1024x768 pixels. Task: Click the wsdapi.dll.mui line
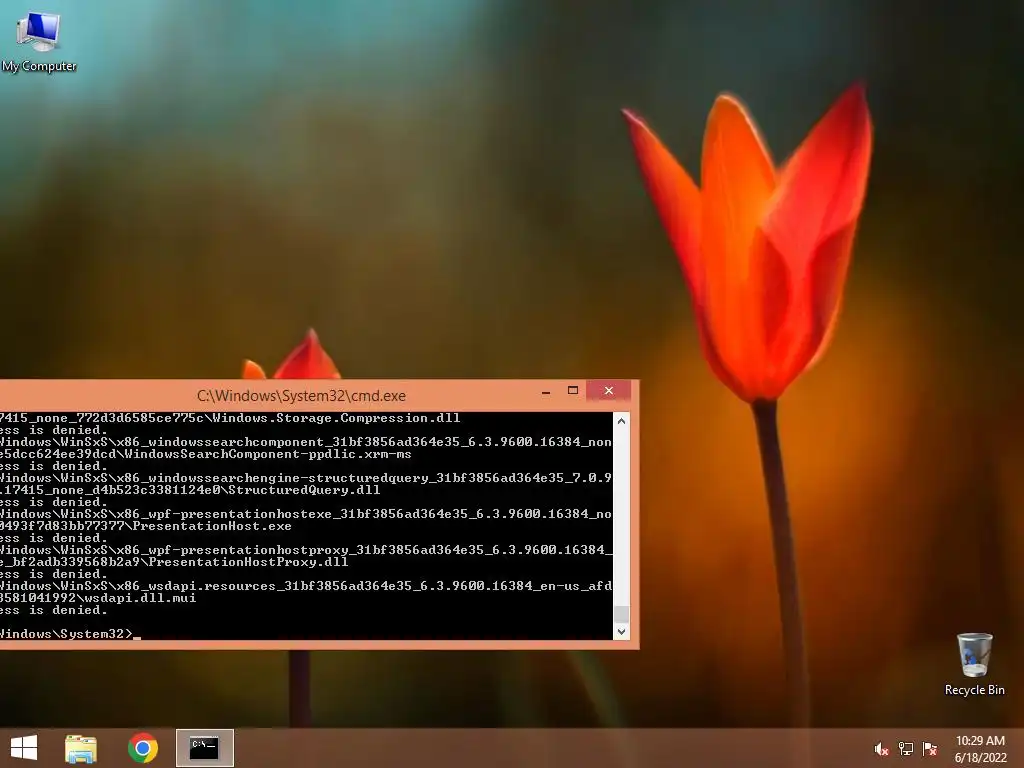[x=98, y=598]
